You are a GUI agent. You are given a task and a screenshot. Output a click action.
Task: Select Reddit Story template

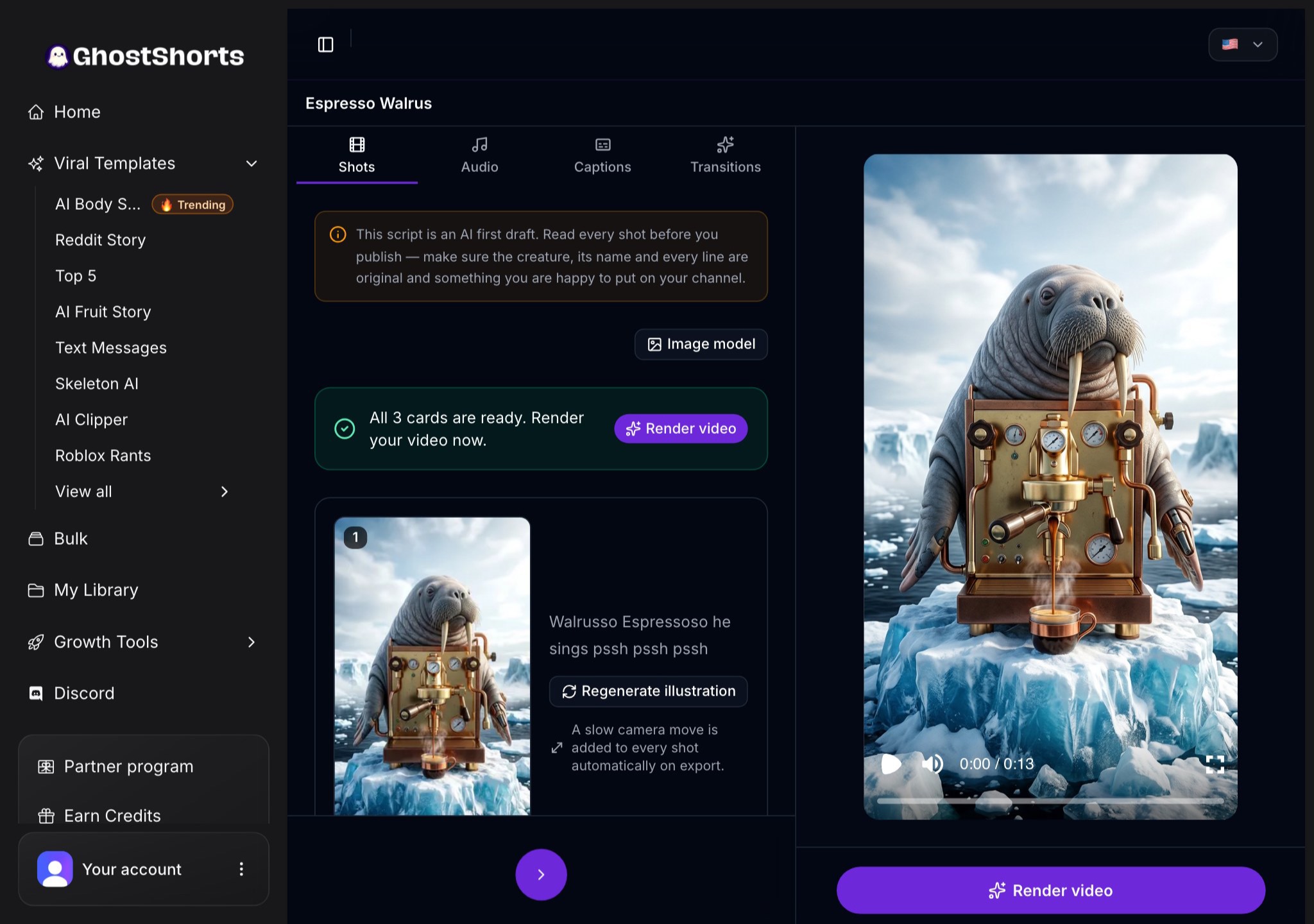101,240
